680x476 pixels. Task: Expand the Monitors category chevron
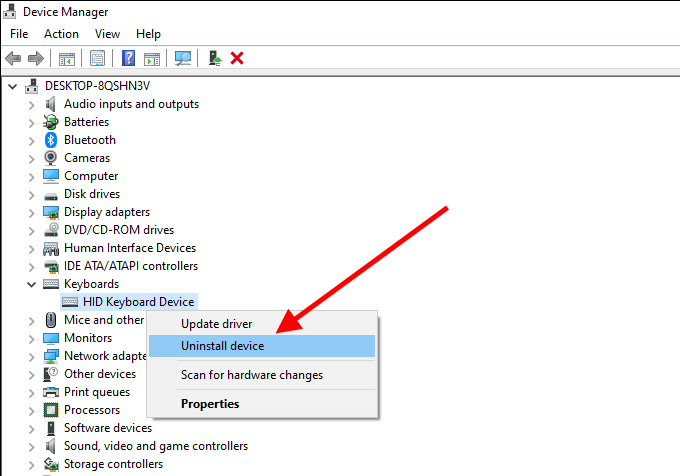point(31,338)
